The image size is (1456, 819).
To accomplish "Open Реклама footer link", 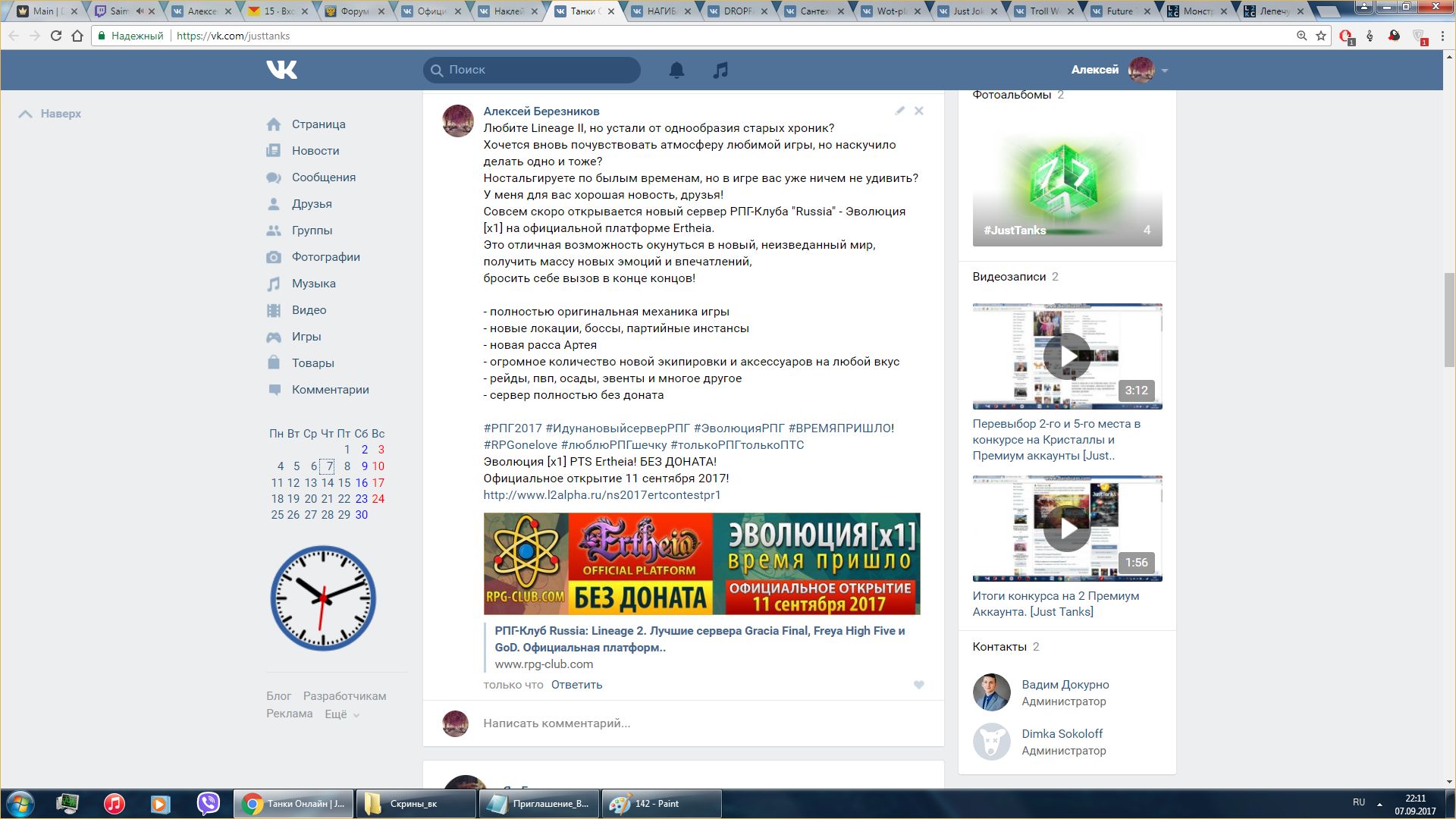I will (x=289, y=714).
